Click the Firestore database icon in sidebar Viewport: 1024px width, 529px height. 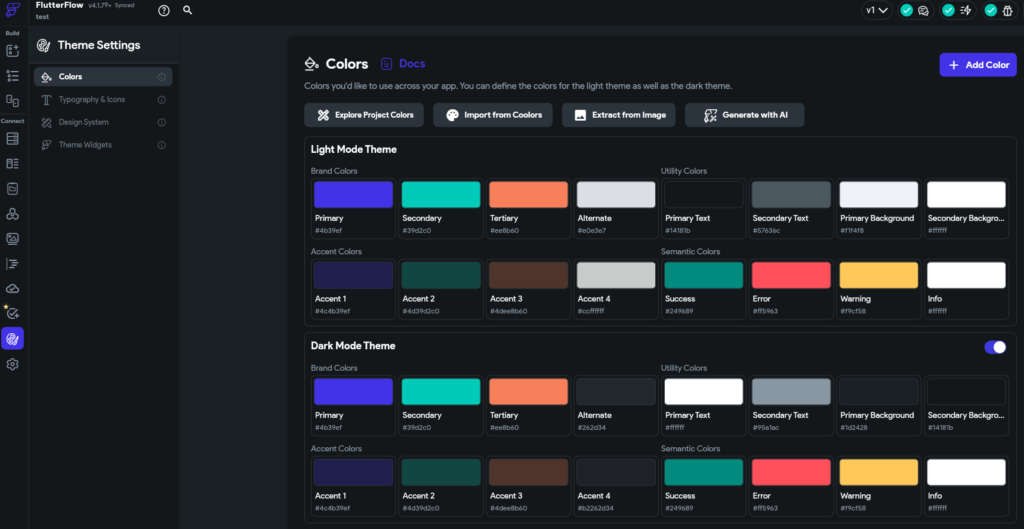tap(13, 138)
